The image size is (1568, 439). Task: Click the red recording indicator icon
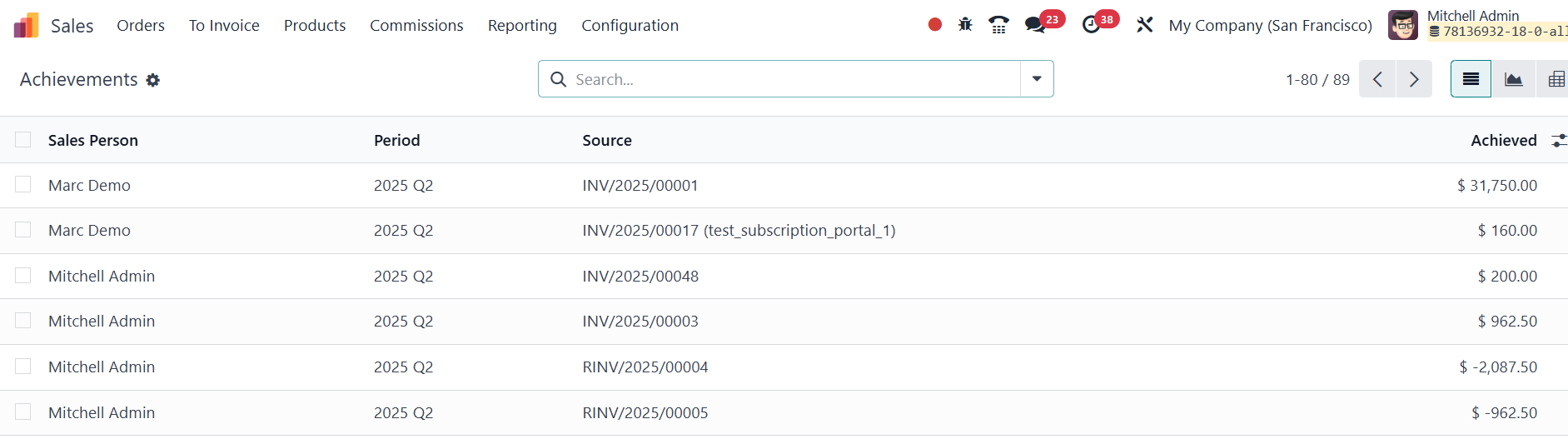coord(935,25)
